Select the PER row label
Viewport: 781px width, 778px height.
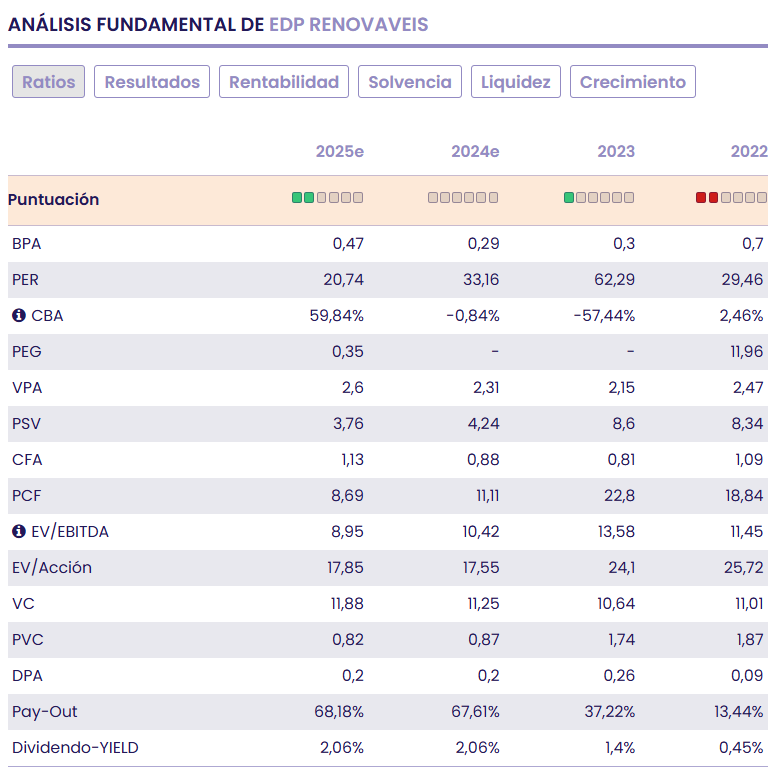[x=26, y=280]
